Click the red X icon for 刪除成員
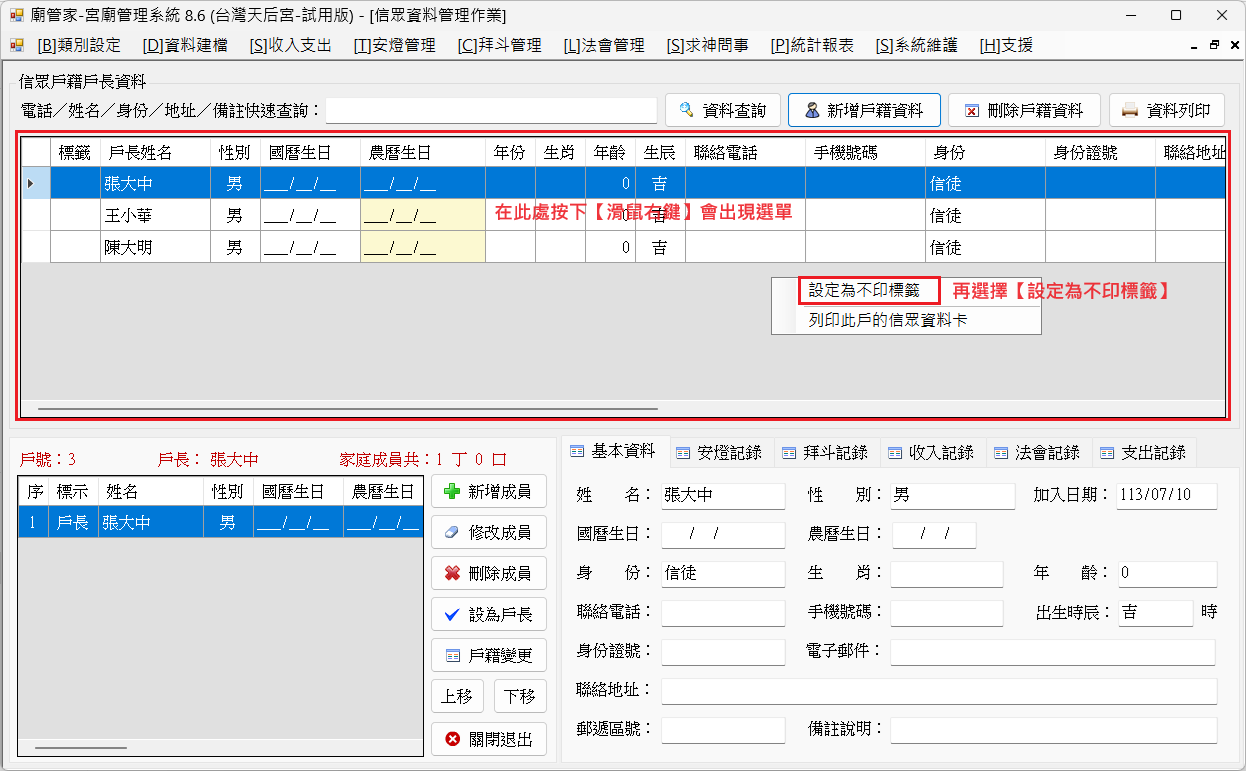Viewport: 1246px width, 771px height. pyautogui.click(x=452, y=573)
